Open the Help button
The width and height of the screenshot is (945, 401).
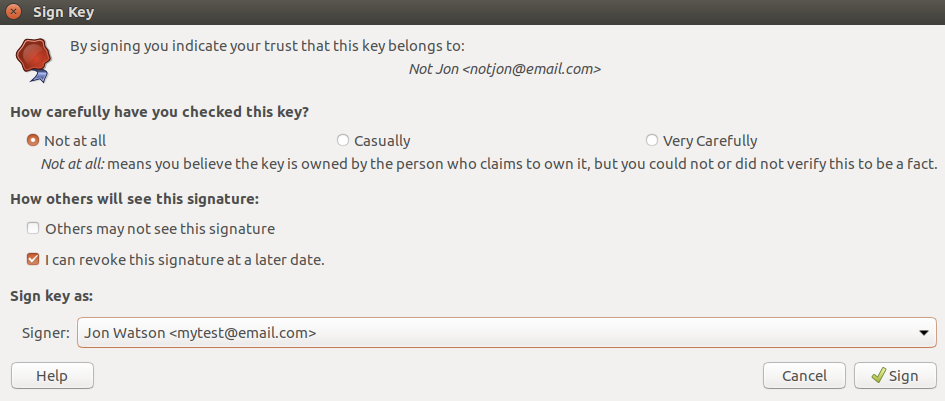[x=52, y=376]
